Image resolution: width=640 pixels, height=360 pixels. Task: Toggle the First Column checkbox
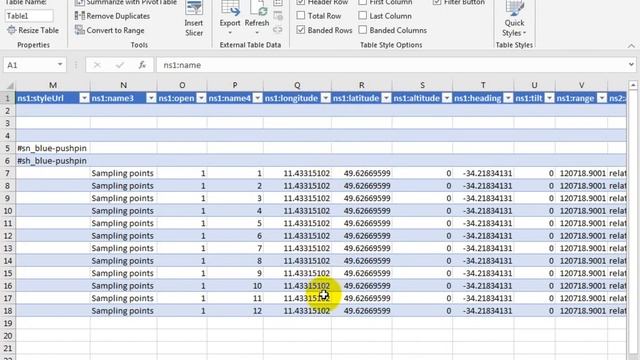[362, 2]
